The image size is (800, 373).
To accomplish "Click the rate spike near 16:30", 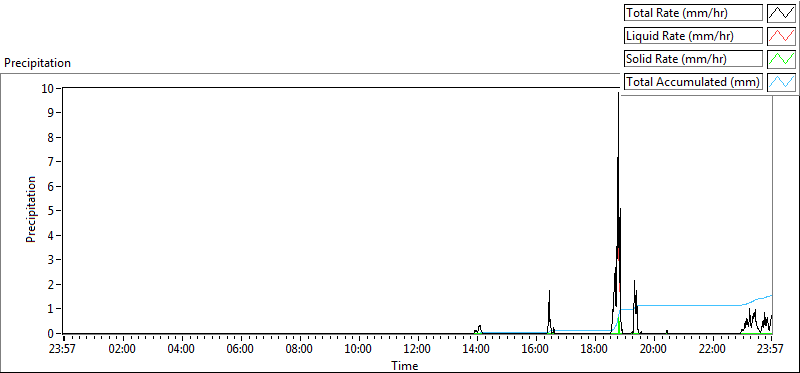I will point(549,311).
